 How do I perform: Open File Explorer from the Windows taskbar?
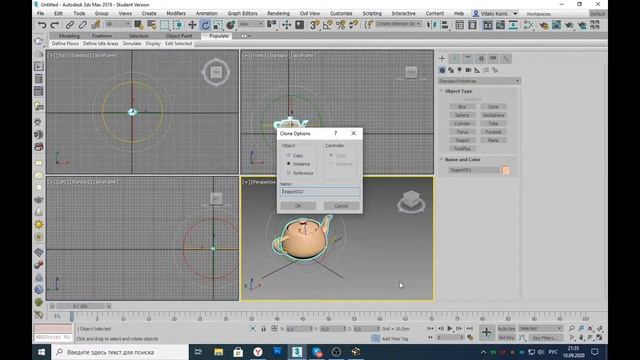219,352
